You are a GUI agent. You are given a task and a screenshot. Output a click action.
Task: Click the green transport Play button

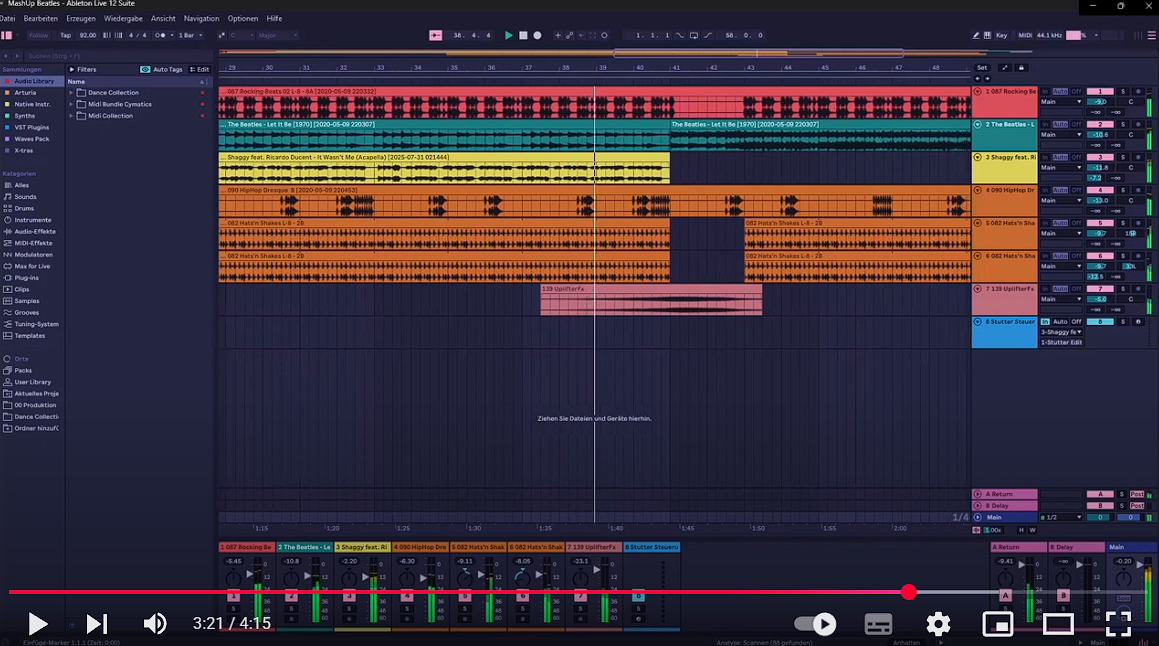(508, 35)
